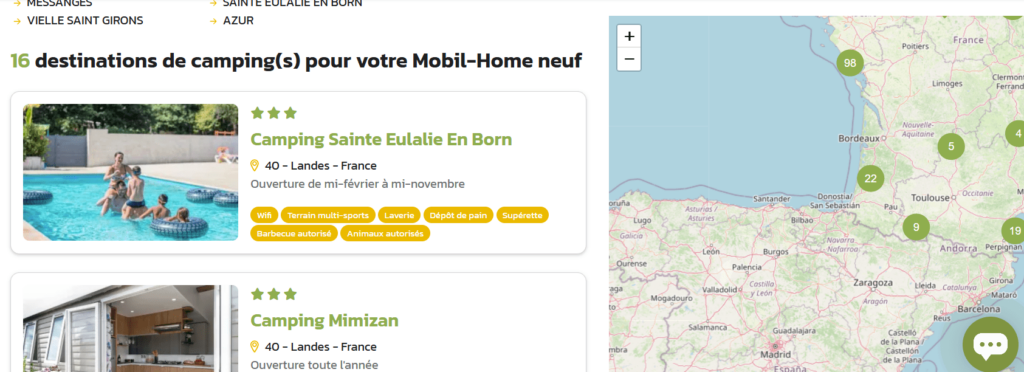Open the mobile-home kitchen photo thumbnail
The image size is (1024, 372).
click(131, 328)
